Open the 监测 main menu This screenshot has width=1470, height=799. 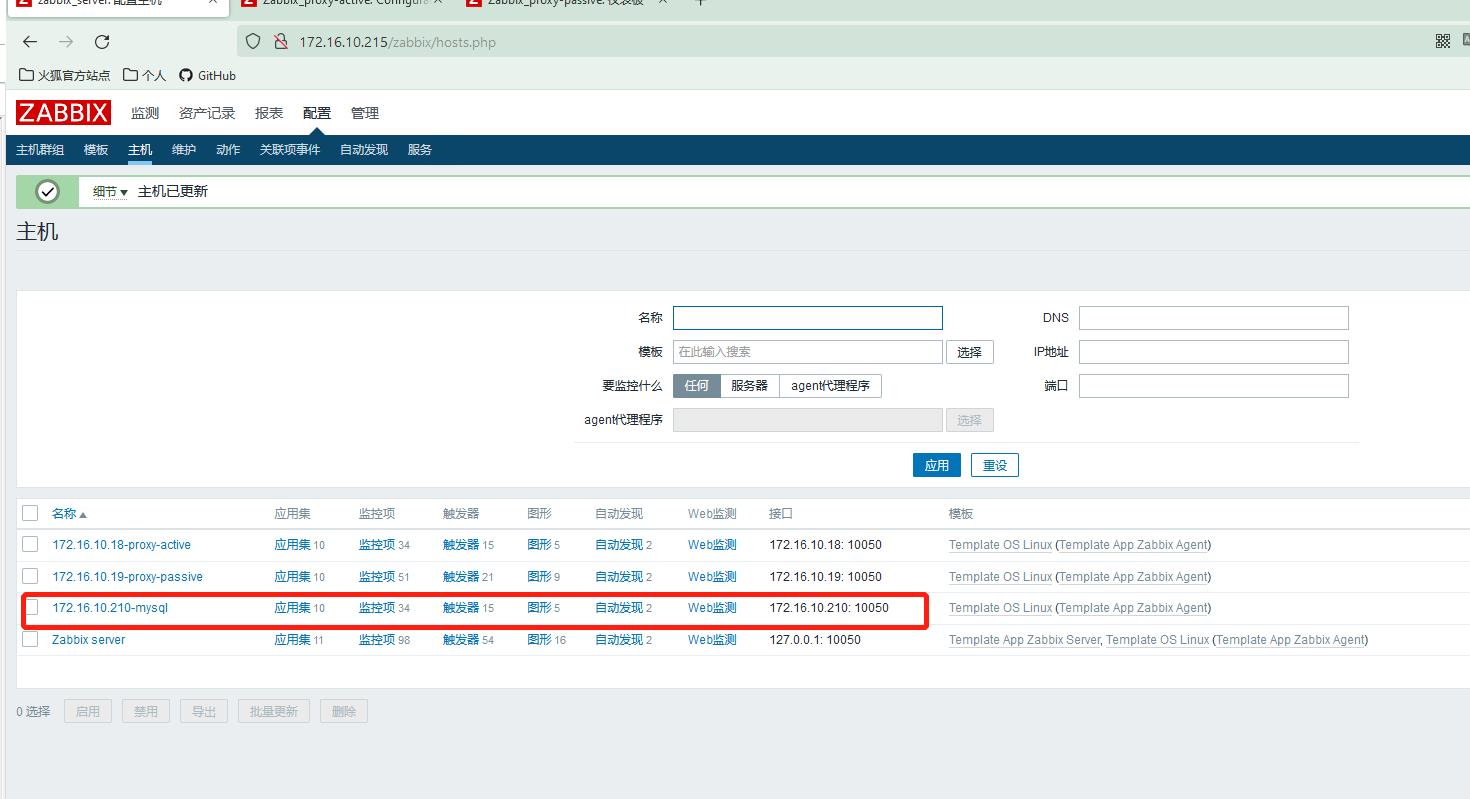click(x=145, y=113)
